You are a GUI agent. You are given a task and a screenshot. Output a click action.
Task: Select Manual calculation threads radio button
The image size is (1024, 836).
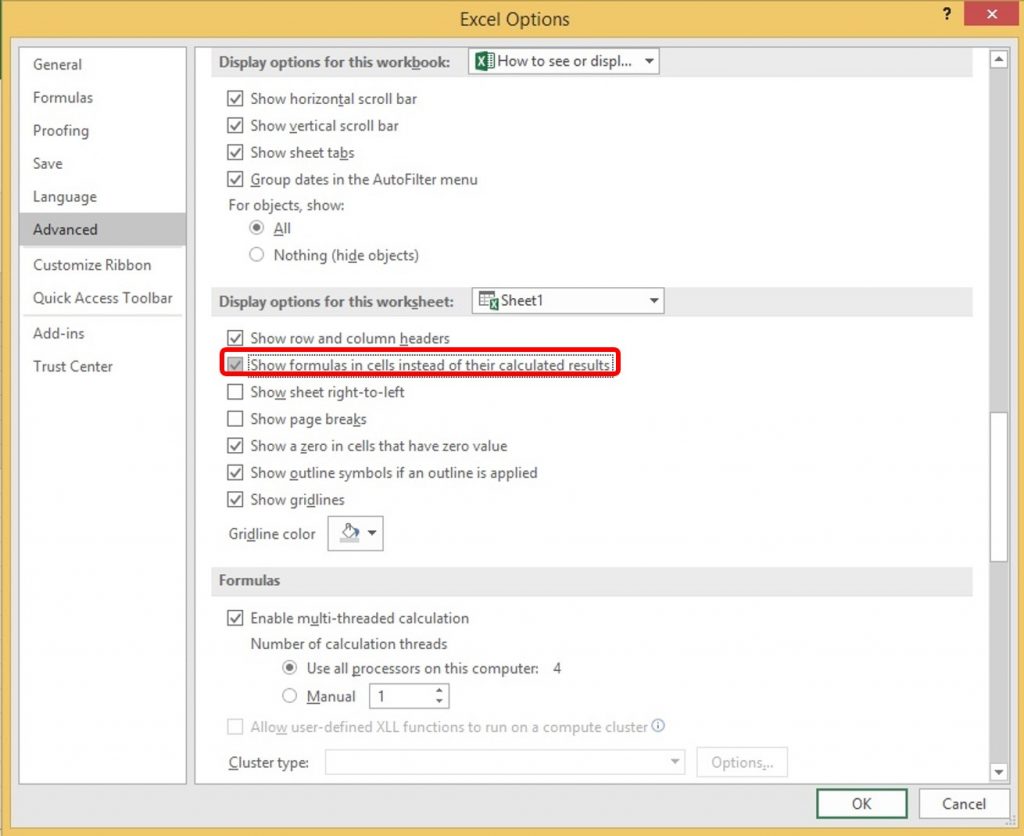(289, 696)
